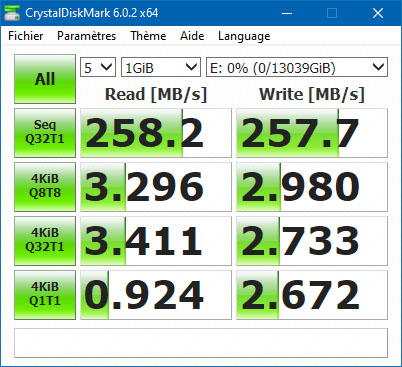This screenshot has height=367, width=402.
Task: Open the 1GiB test size dropdown
Action: [161, 67]
